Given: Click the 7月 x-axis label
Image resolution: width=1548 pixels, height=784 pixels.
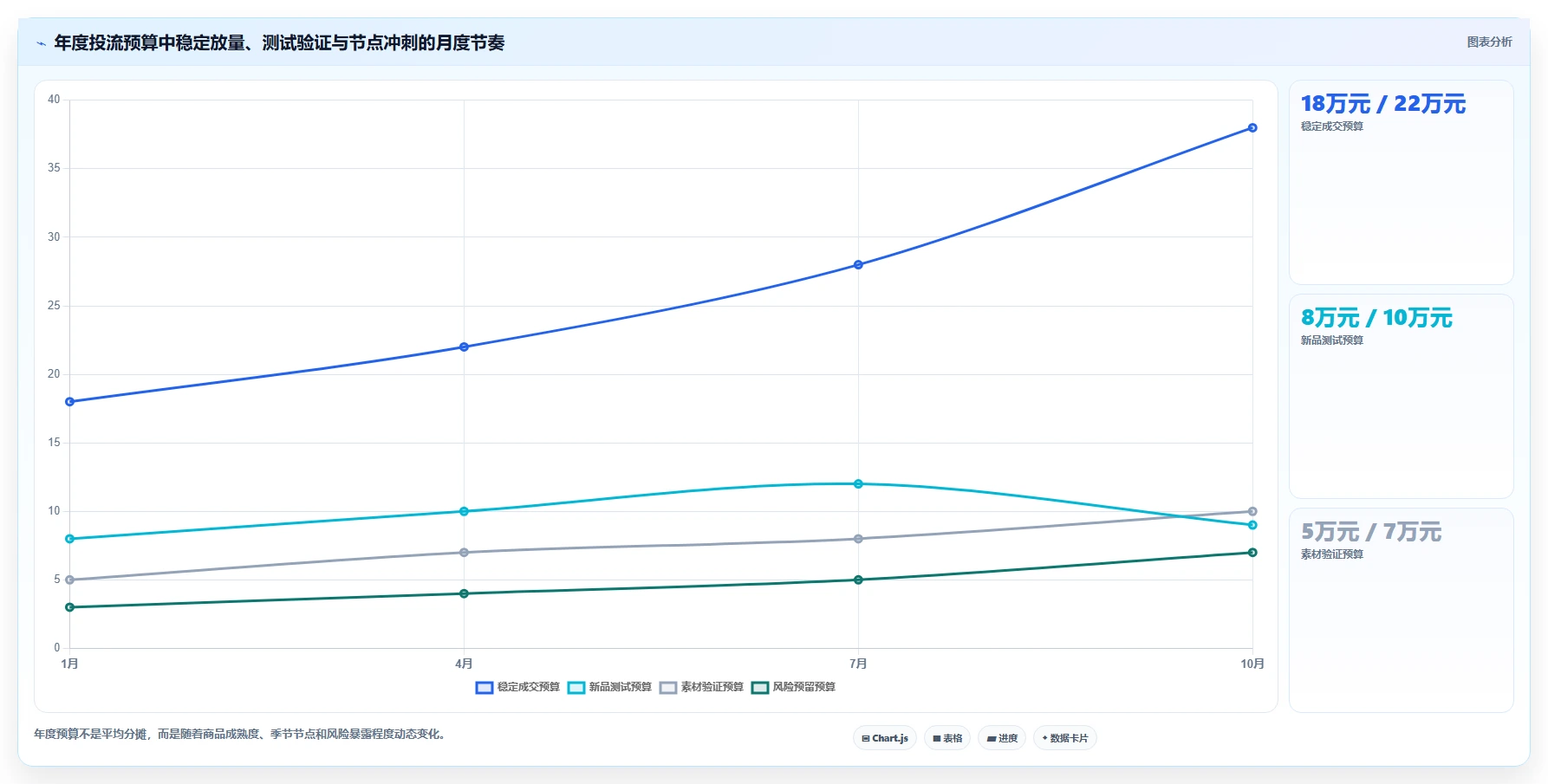Looking at the screenshot, I should pos(858,664).
